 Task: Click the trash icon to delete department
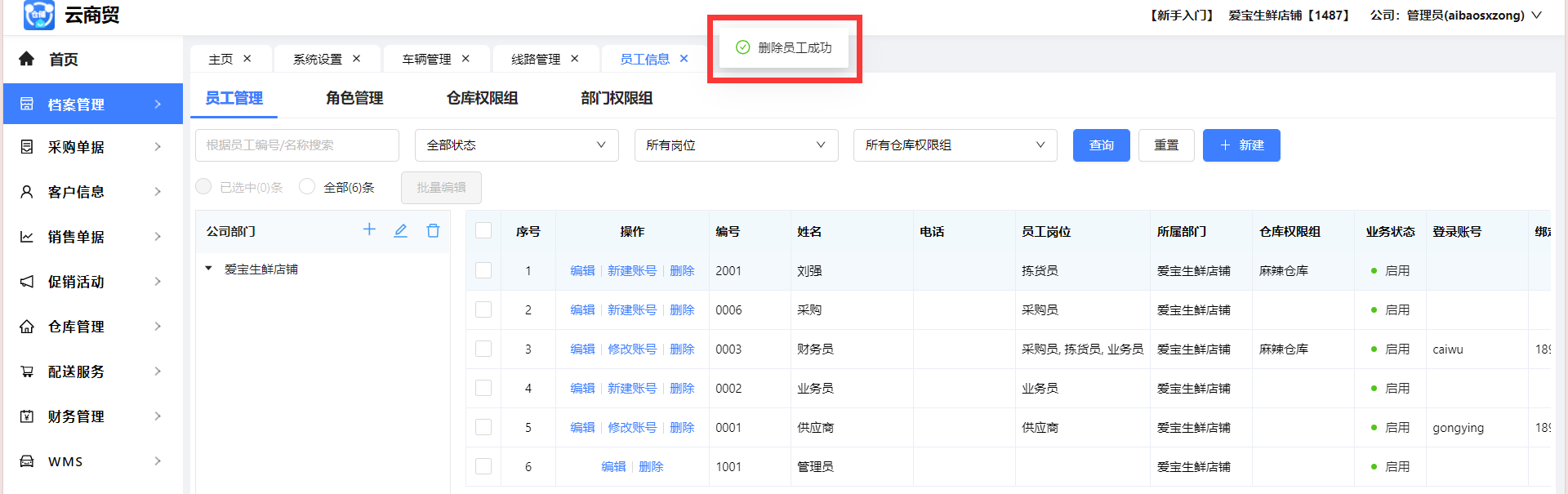[433, 231]
